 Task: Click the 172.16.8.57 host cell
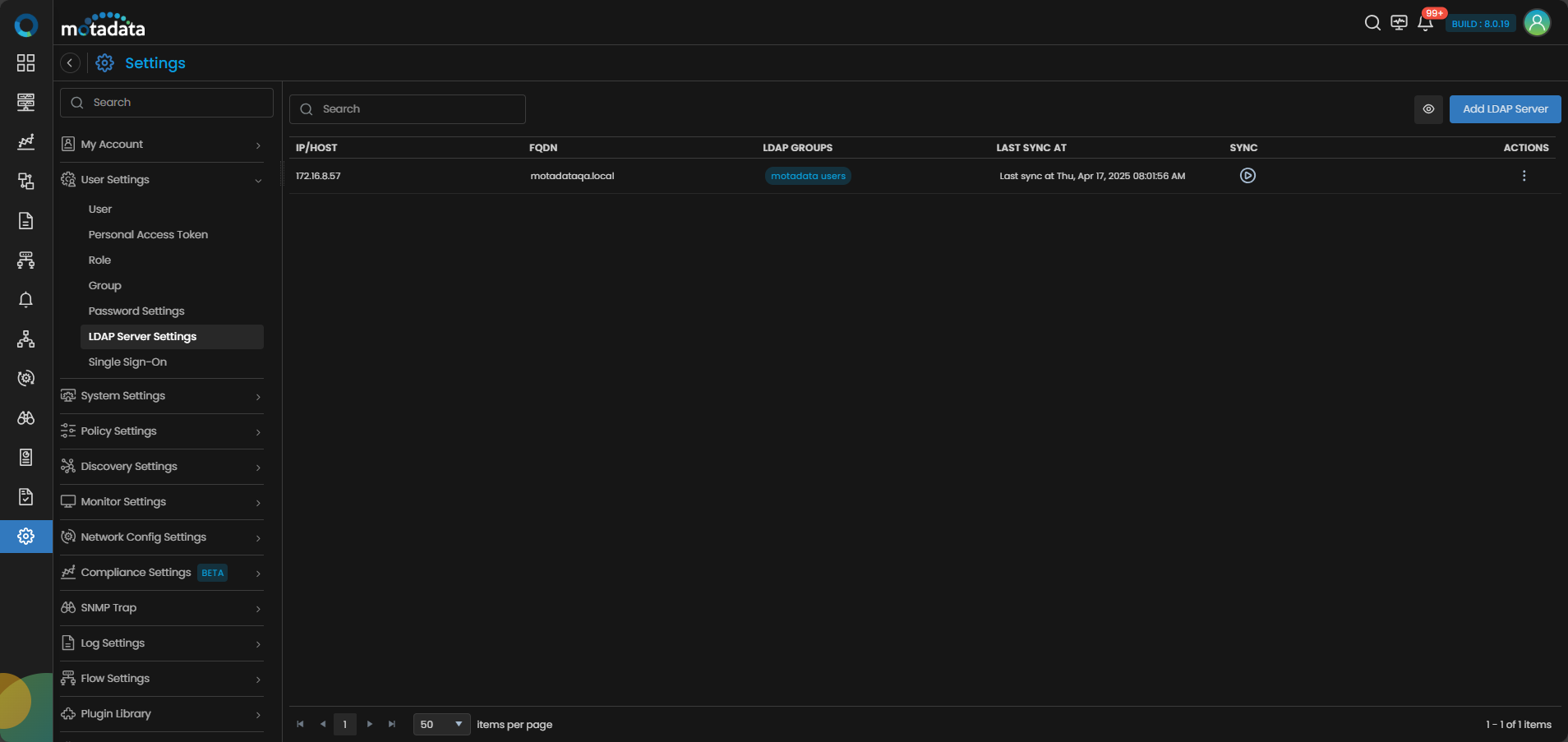pos(318,176)
